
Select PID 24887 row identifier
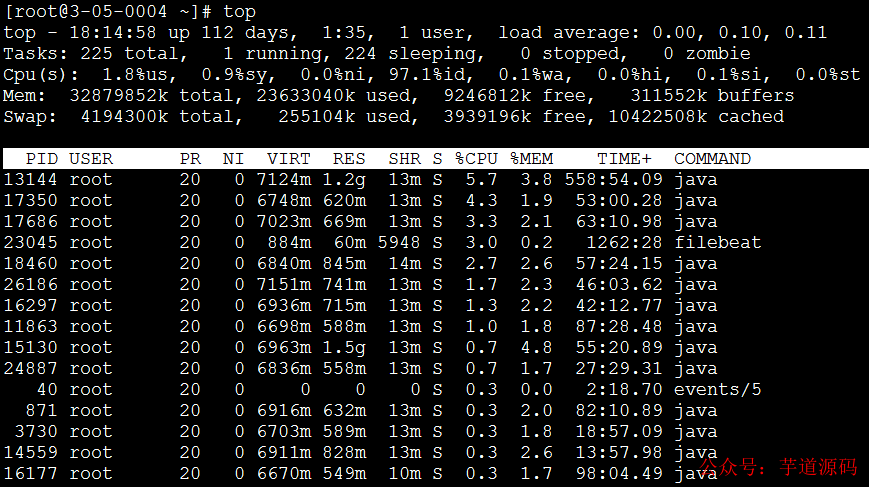(x=30, y=369)
